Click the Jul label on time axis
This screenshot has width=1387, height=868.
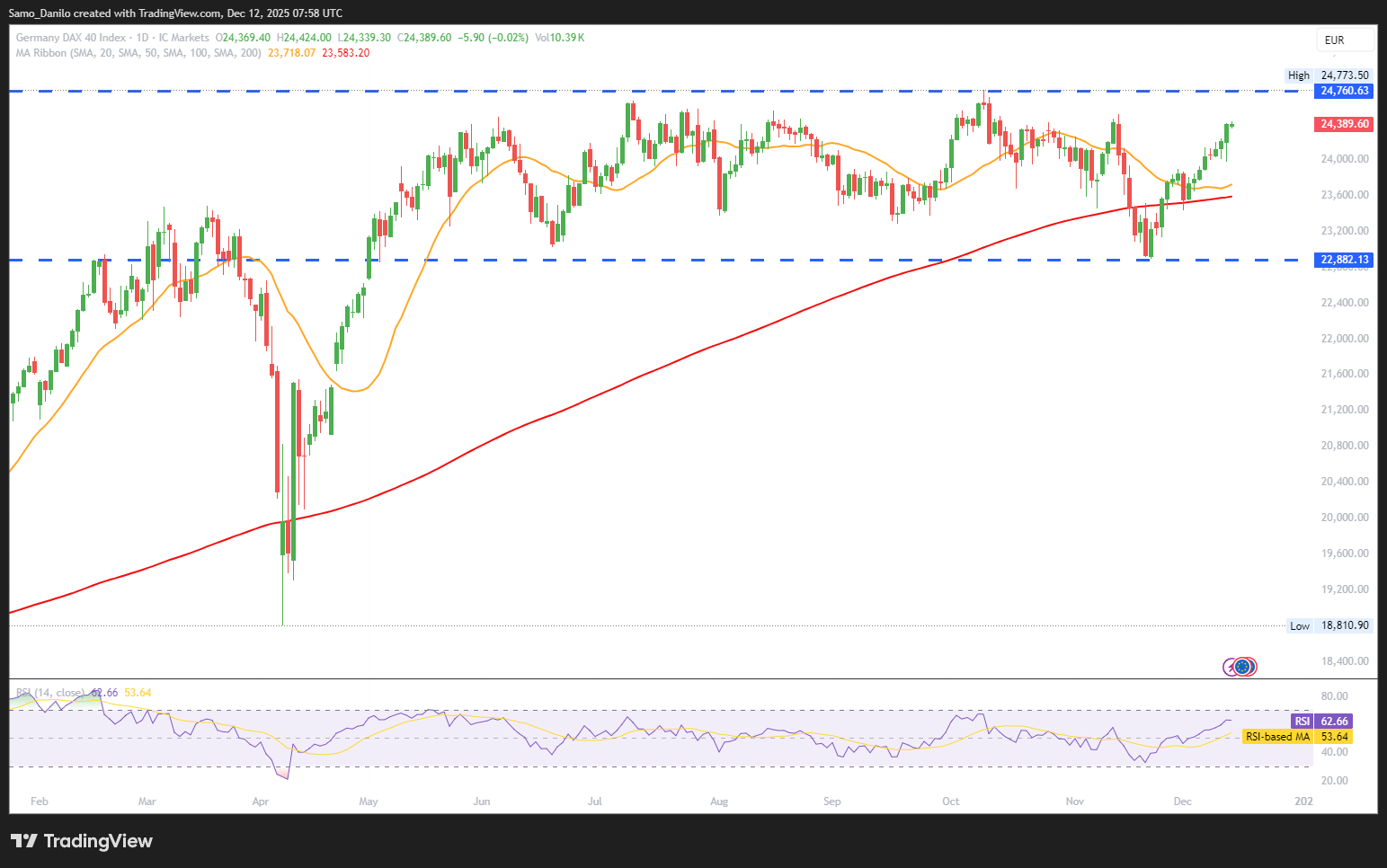[595, 802]
